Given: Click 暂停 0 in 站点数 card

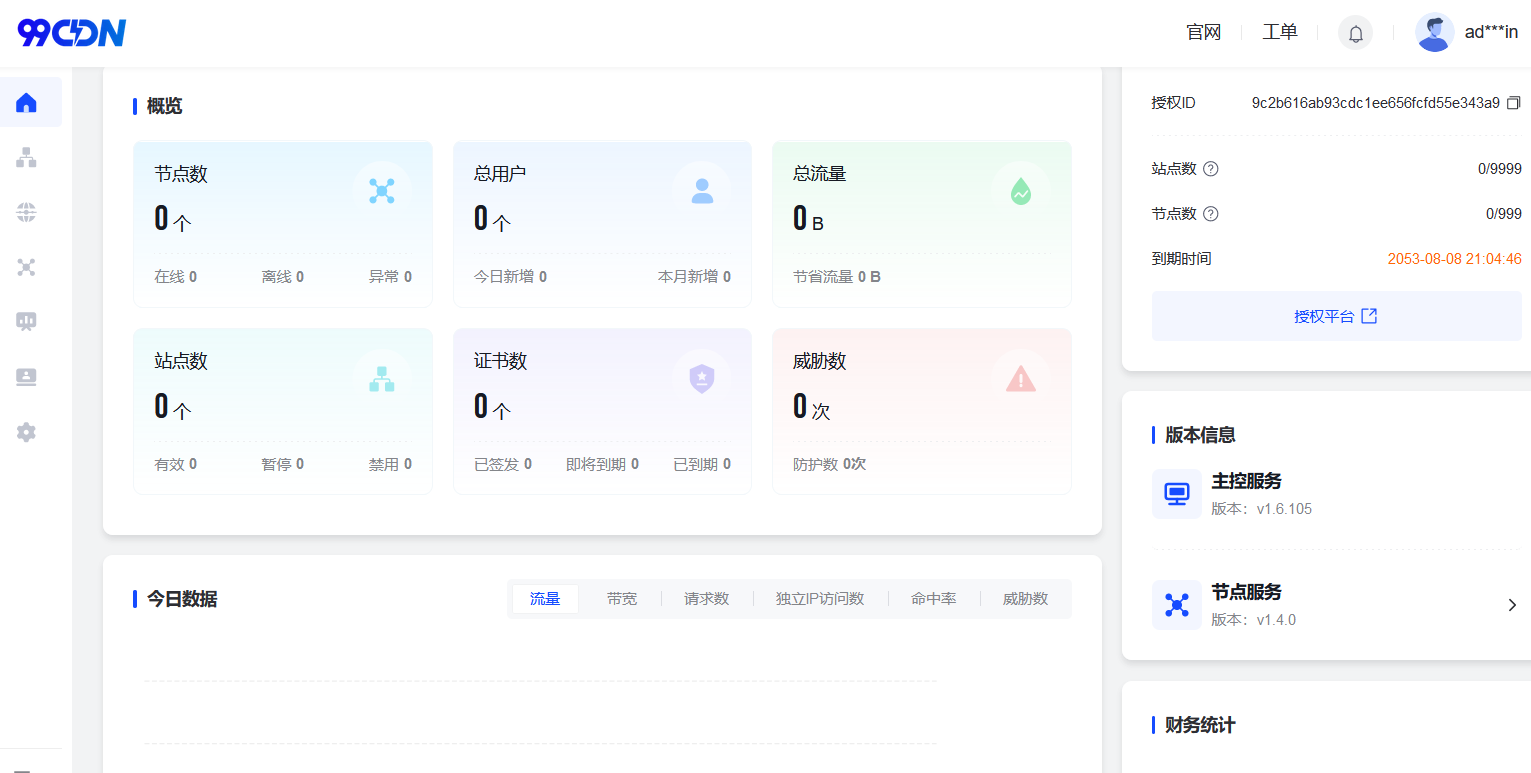Looking at the screenshot, I should pos(283,464).
